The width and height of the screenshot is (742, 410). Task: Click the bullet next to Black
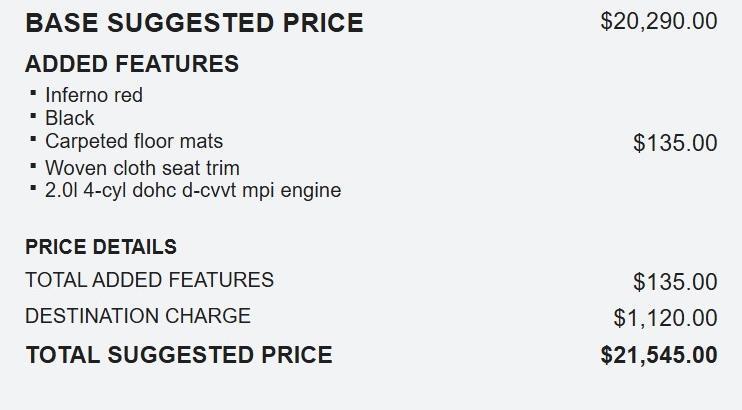(x=33, y=116)
